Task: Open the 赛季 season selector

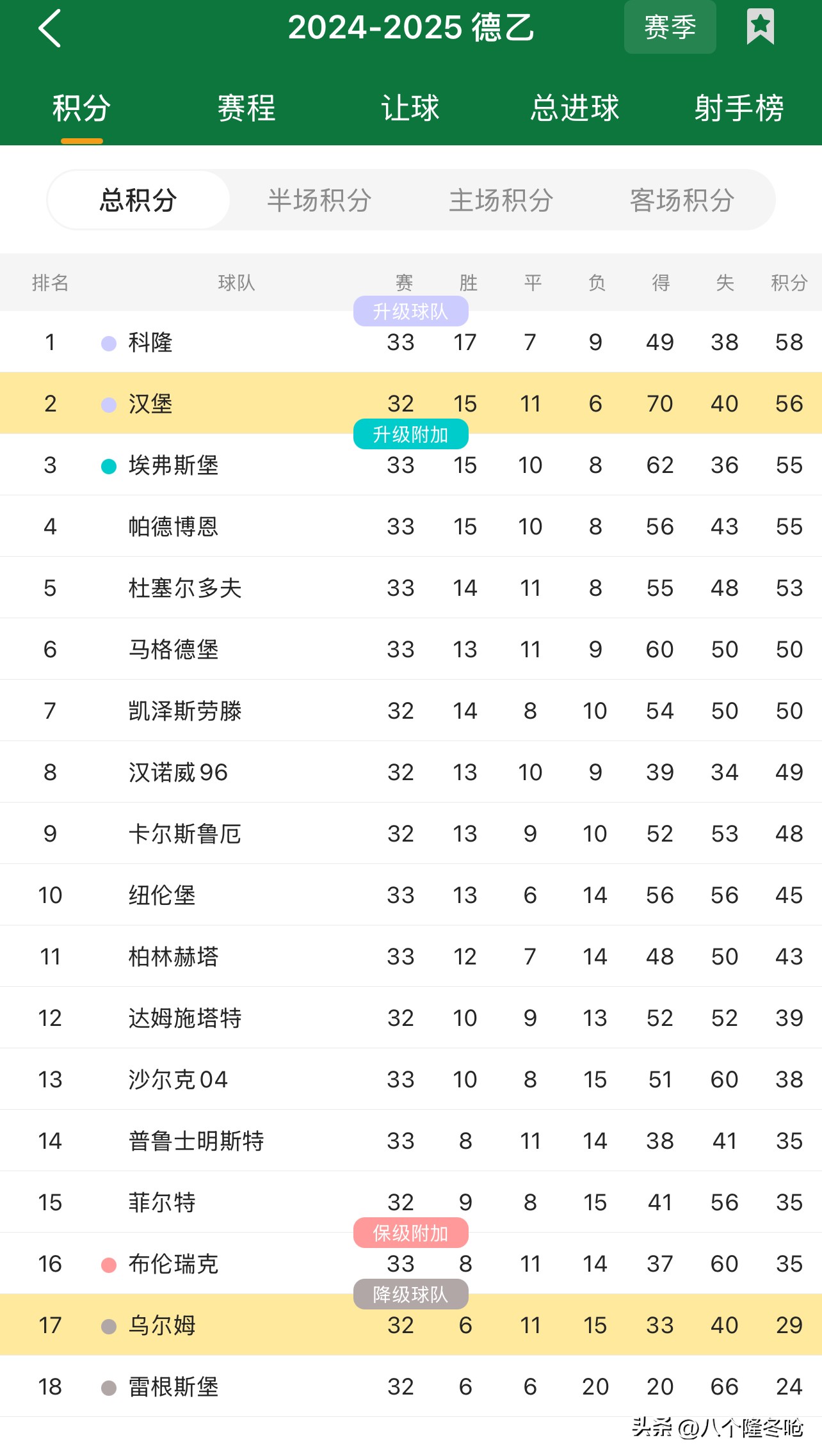Action: click(670, 27)
